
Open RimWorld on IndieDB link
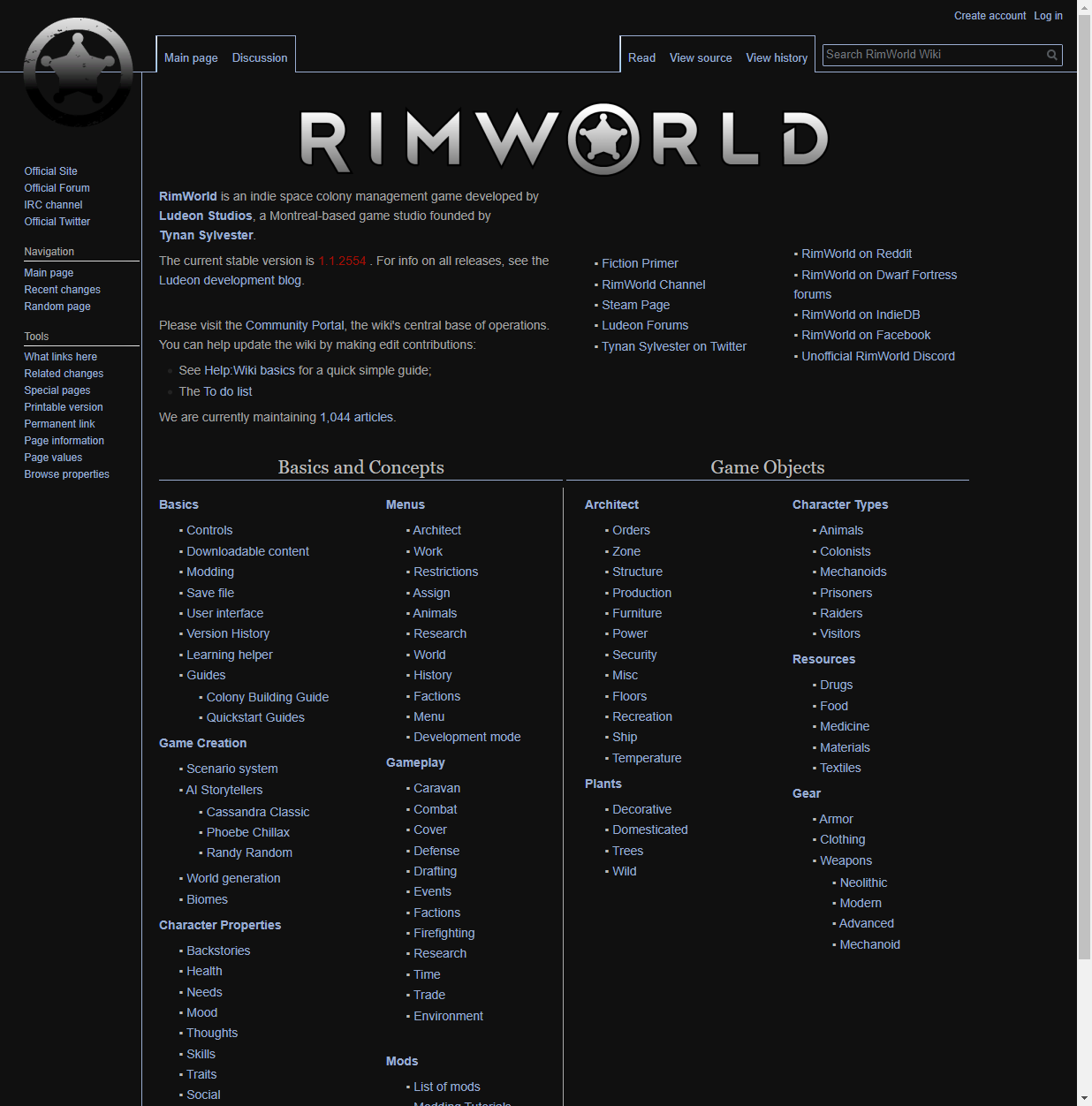861,314
